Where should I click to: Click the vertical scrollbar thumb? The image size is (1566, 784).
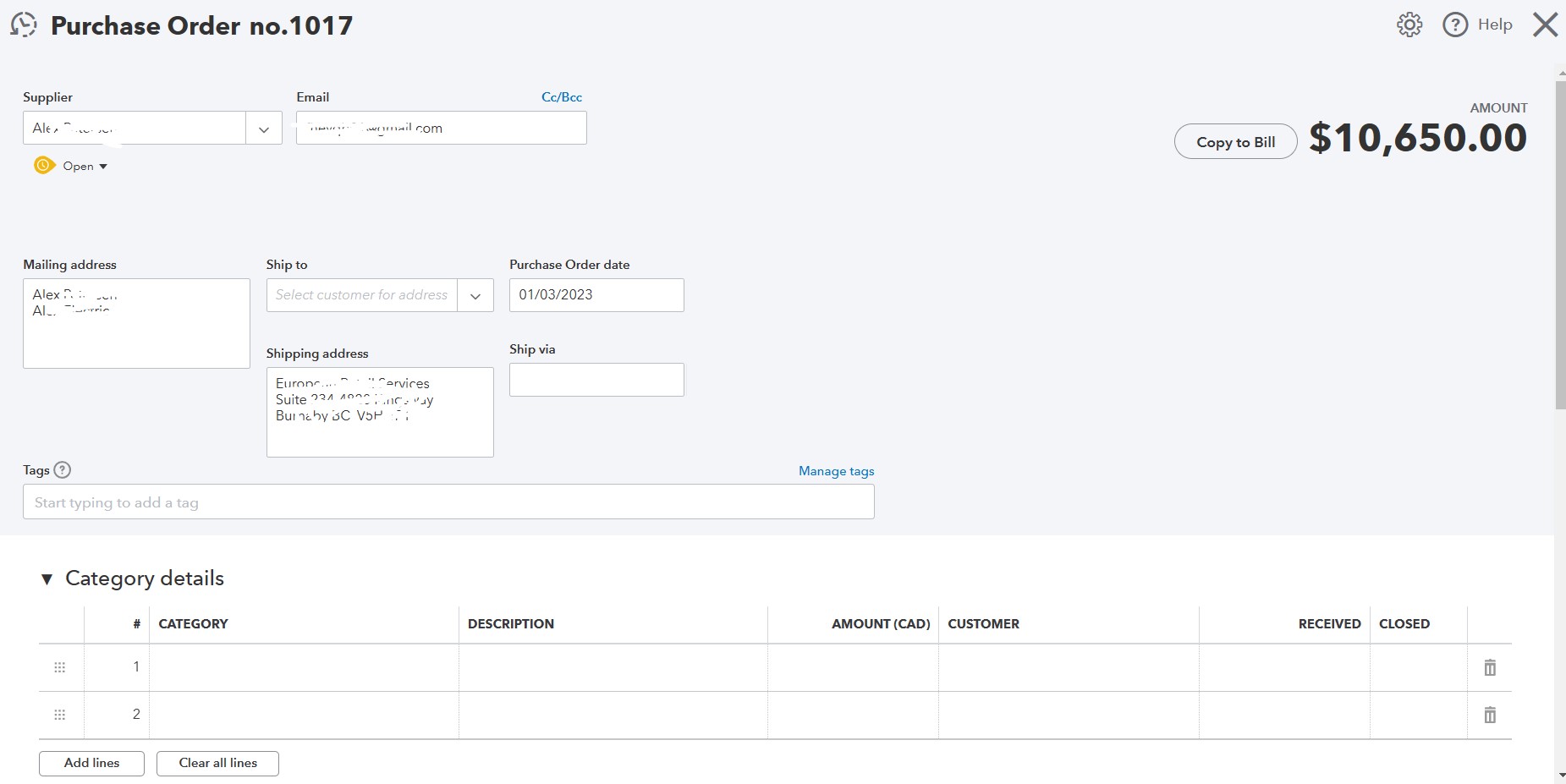(1560, 245)
